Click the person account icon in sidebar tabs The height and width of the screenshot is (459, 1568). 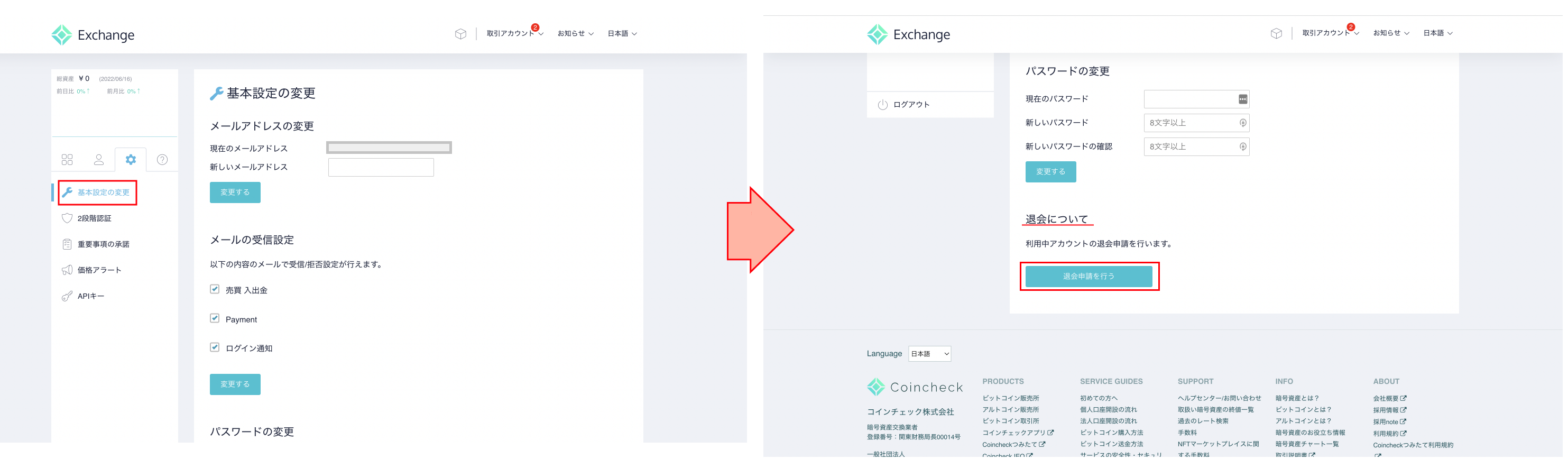[99, 160]
